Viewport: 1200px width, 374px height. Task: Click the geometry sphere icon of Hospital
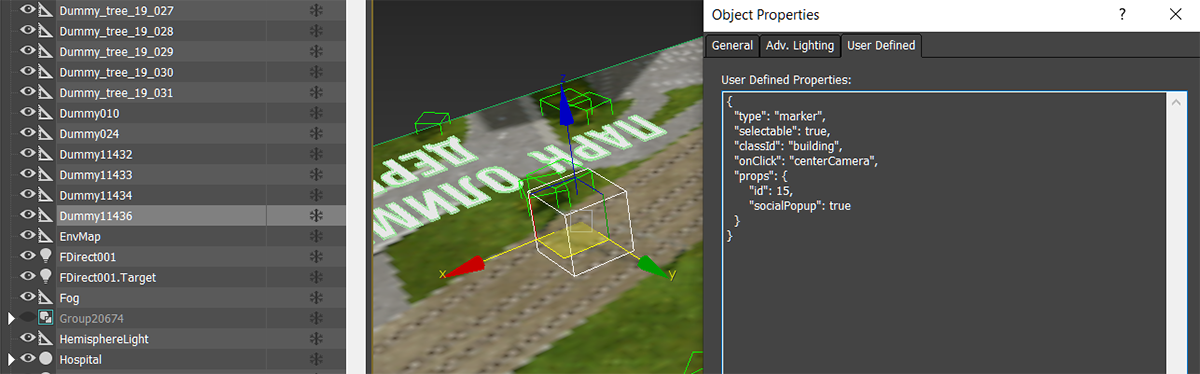[45, 359]
